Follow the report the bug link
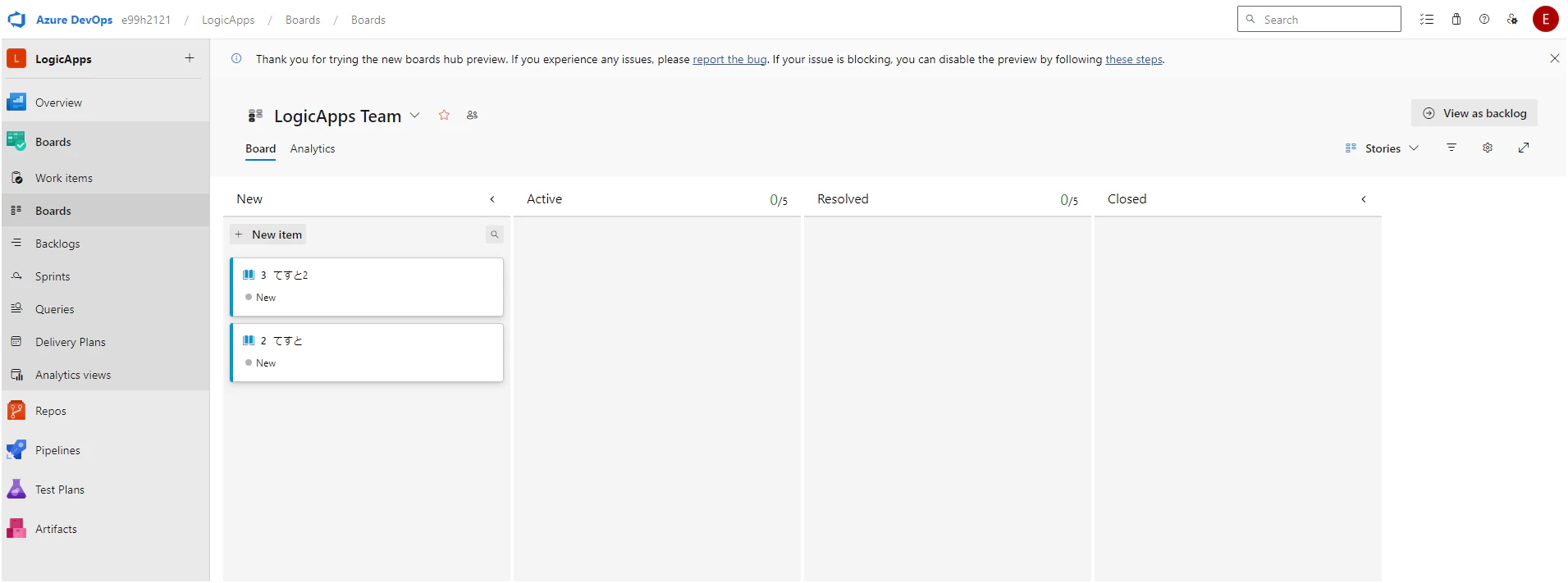This screenshot has height=583, width=1568. pyautogui.click(x=729, y=59)
